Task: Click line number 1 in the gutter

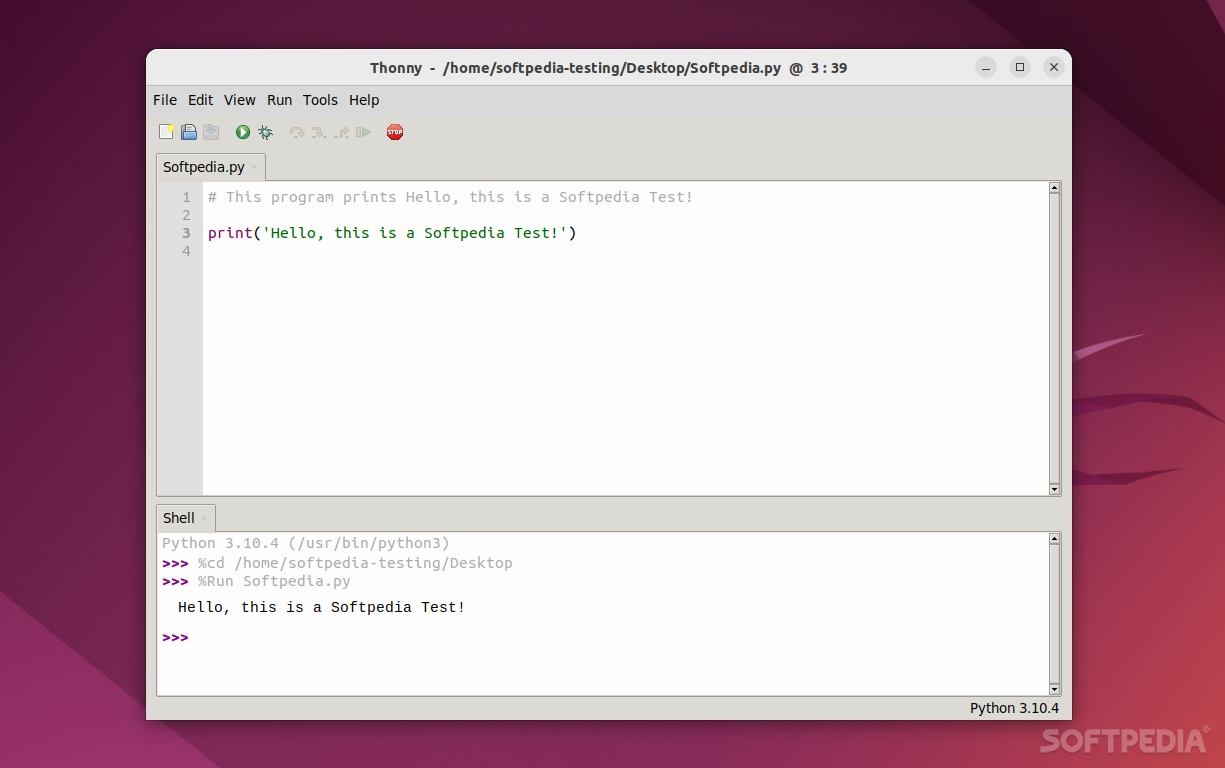Action: [x=186, y=197]
